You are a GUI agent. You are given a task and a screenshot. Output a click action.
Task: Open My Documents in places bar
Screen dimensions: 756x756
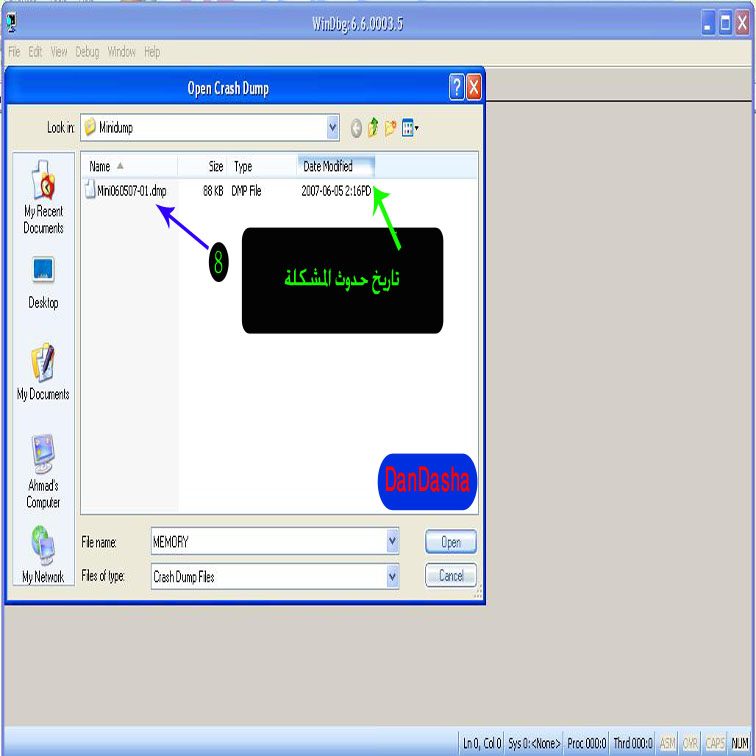[43, 372]
